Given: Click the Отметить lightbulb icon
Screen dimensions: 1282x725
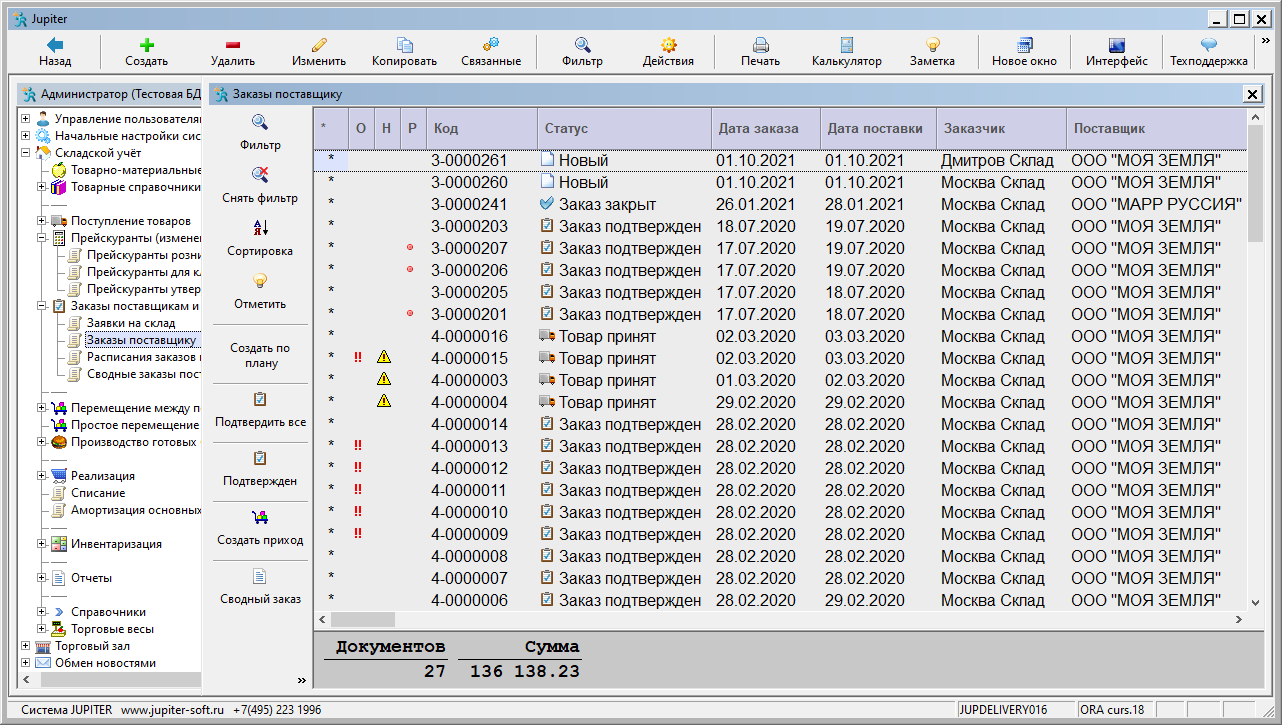Looking at the screenshot, I should pos(260,281).
